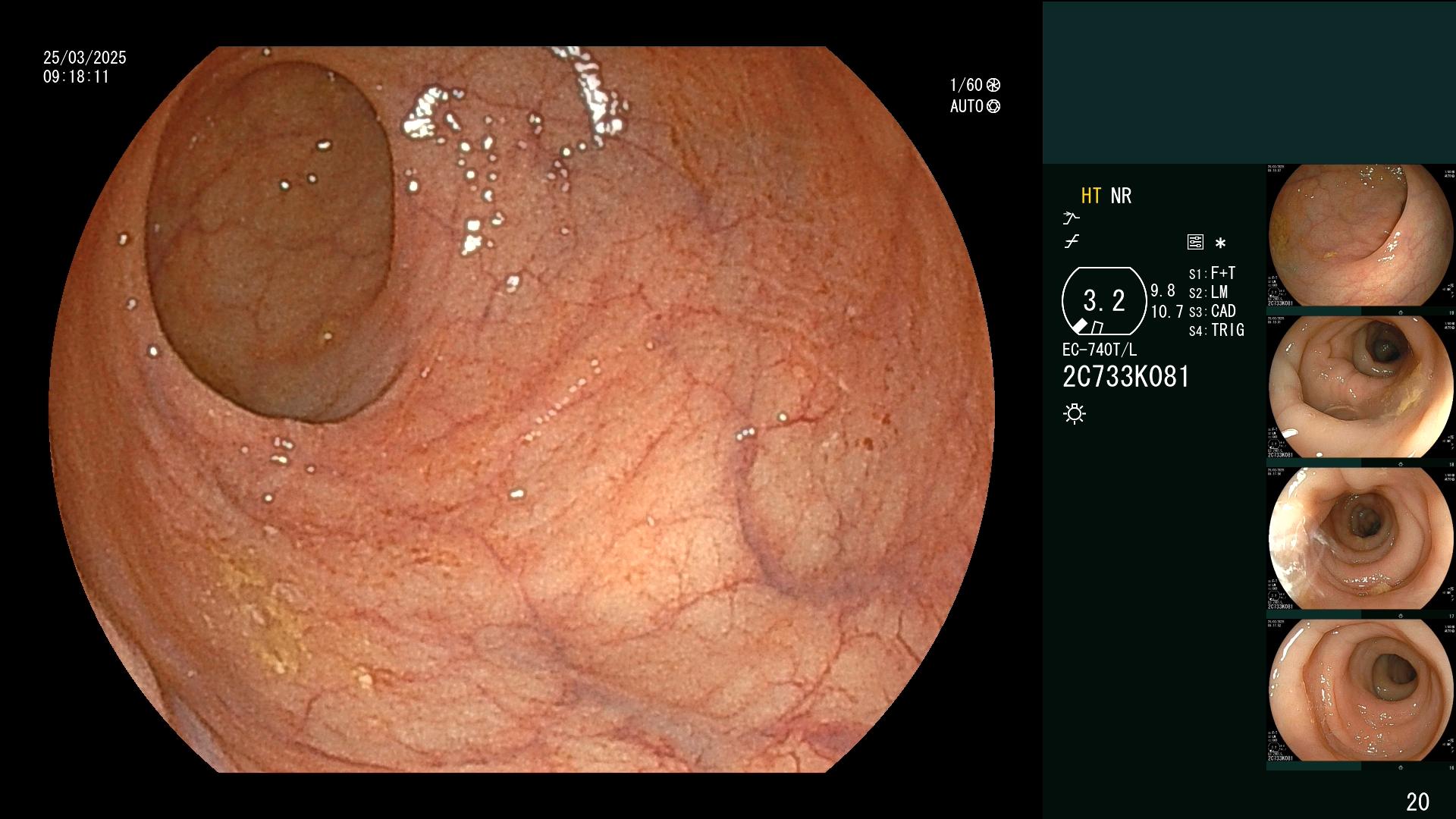
Task: Open the bottom thumbnail of the colon lumen
Action: click(x=1361, y=691)
